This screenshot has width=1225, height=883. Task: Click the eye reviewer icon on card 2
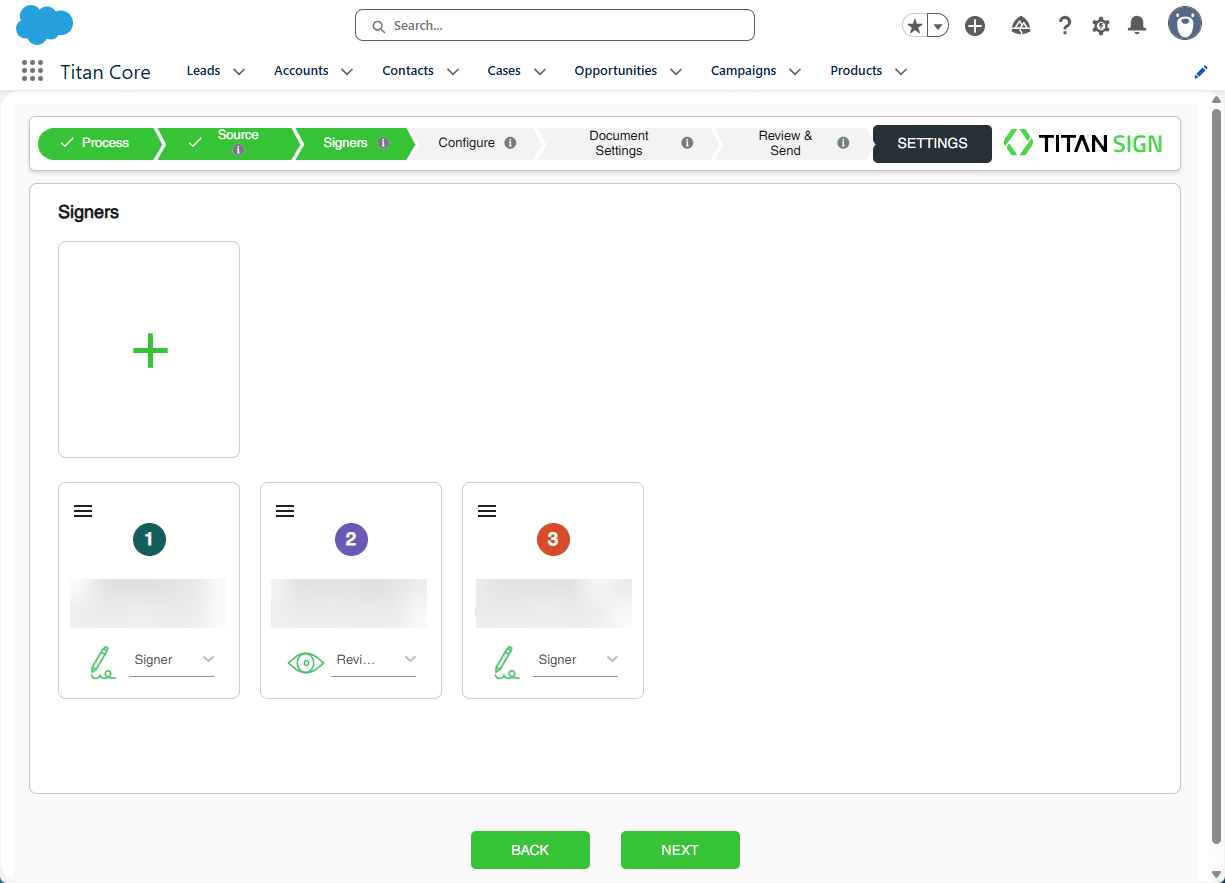[306, 662]
